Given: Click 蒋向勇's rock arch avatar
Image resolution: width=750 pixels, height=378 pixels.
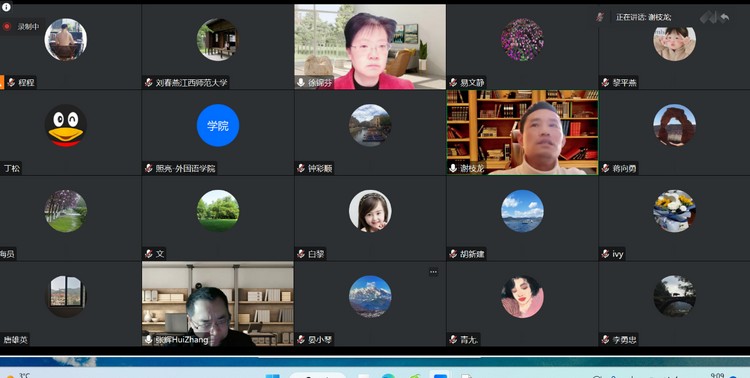Looking at the screenshot, I should 674,125.
